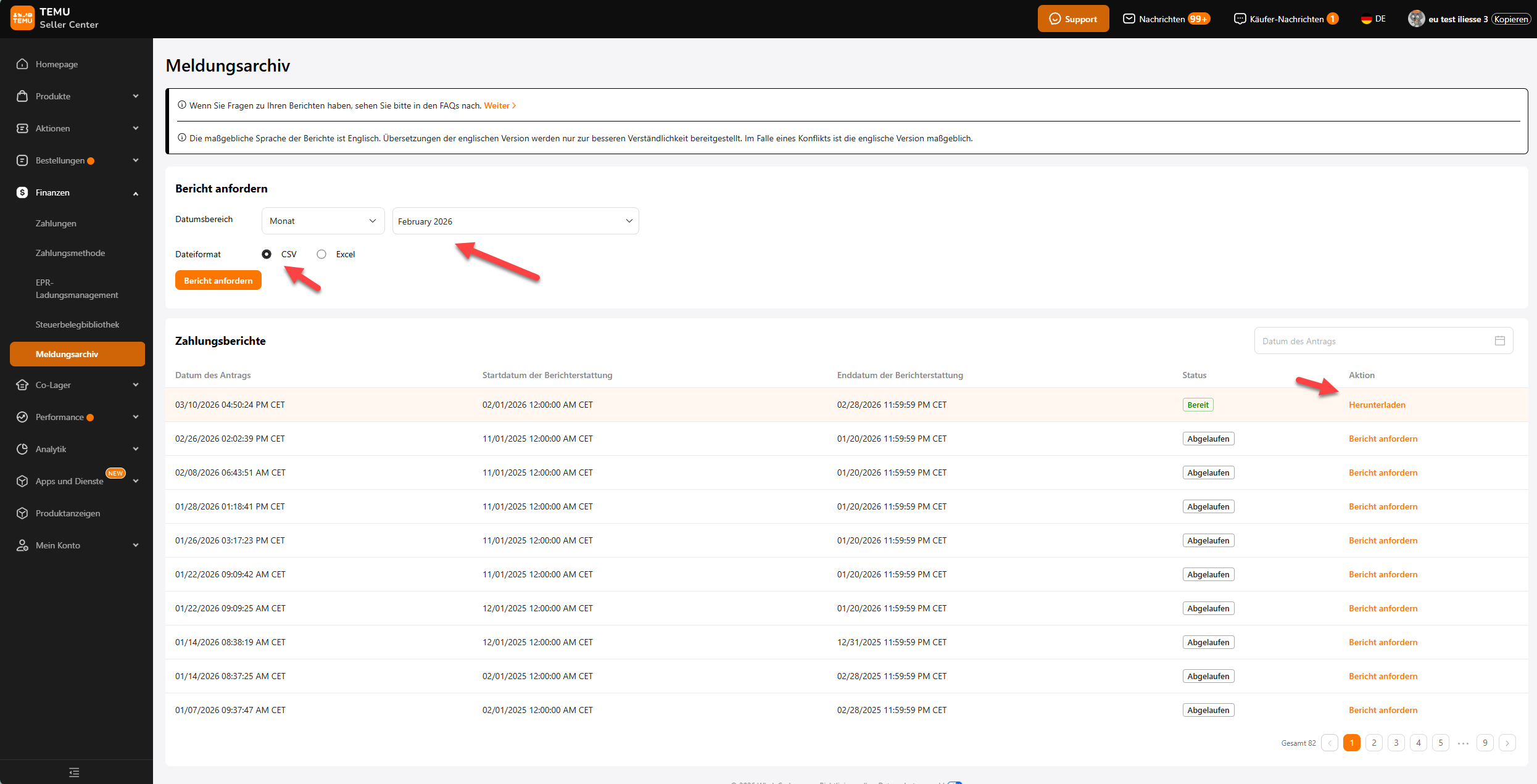Screen dimensions: 1537x784
Task: Open Nachrichten envelope icon in header
Action: [x=1129, y=19]
